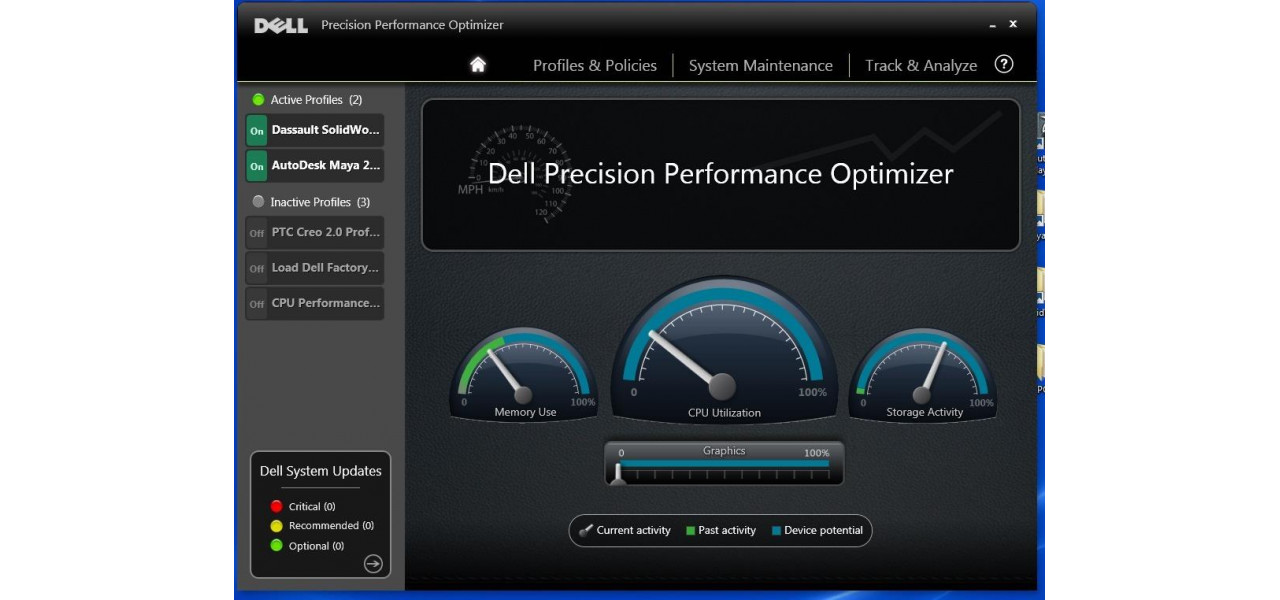Click the red Critical updates indicator
This screenshot has height=600, width=1280.
tap(277, 506)
